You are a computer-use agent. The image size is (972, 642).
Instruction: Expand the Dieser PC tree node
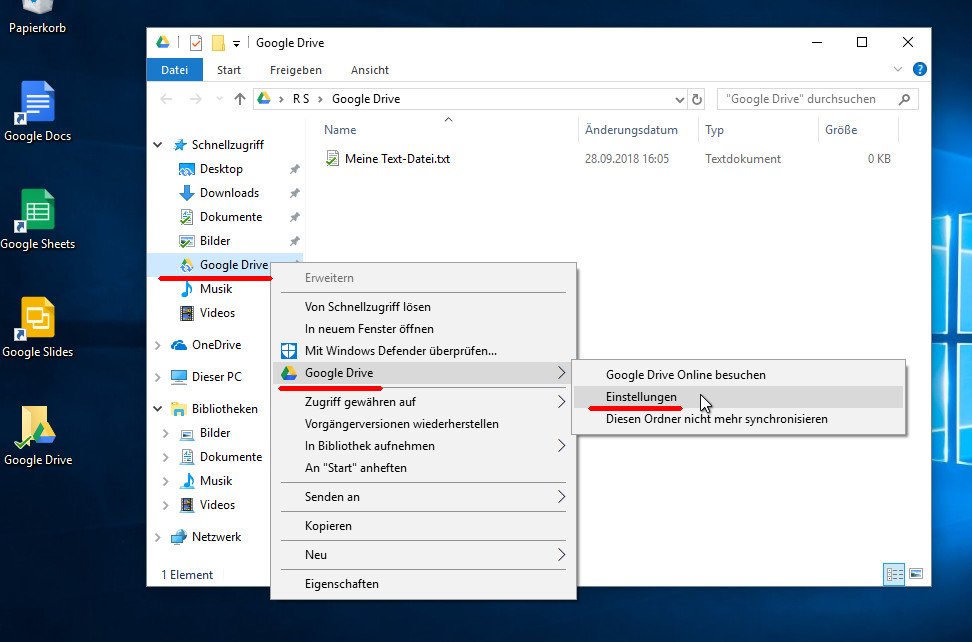pyautogui.click(x=157, y=377)
